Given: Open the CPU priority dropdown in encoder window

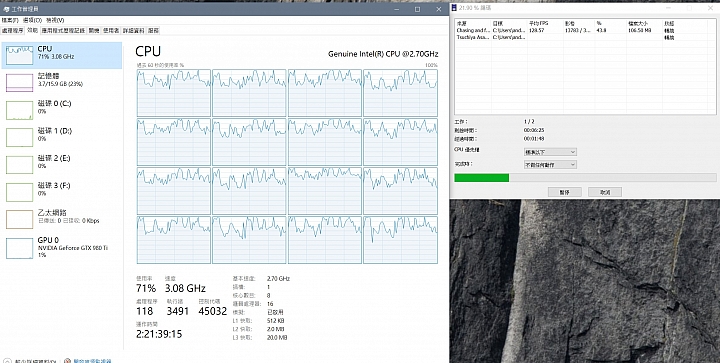Looking at the screenshot, I should pyautogui.click(x=550, y=152).
